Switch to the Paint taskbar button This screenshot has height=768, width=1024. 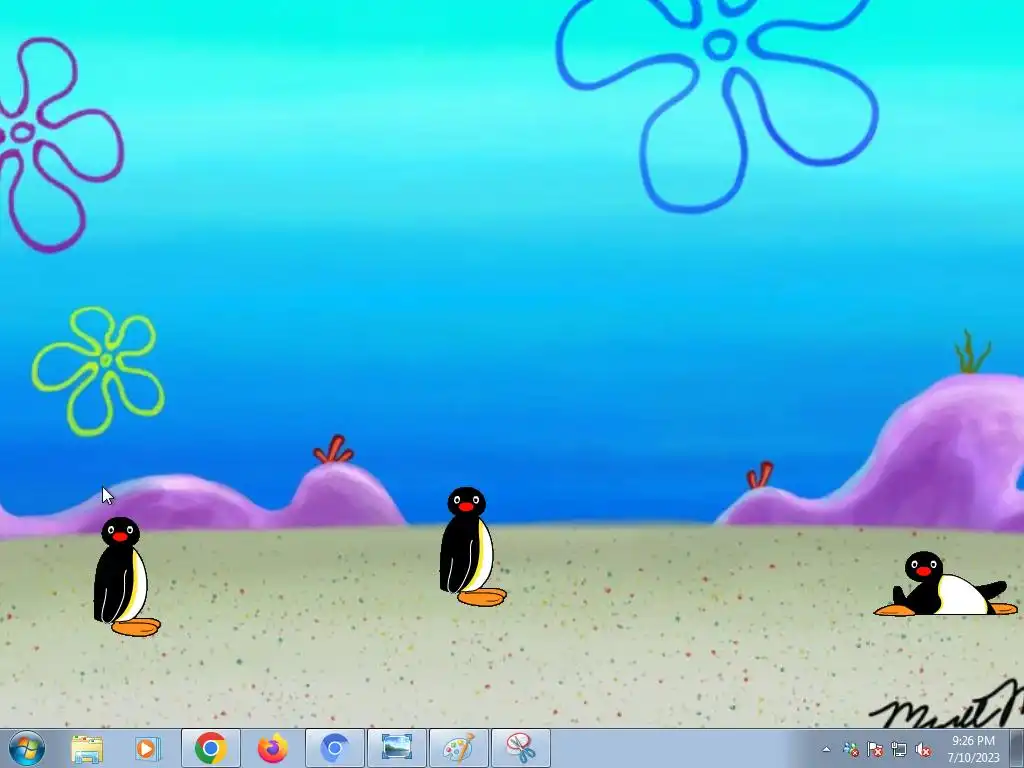458,748
